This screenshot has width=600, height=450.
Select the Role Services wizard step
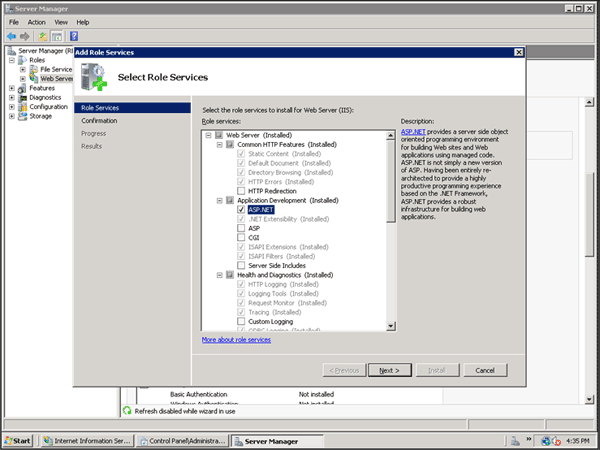[x=132, y=108]
